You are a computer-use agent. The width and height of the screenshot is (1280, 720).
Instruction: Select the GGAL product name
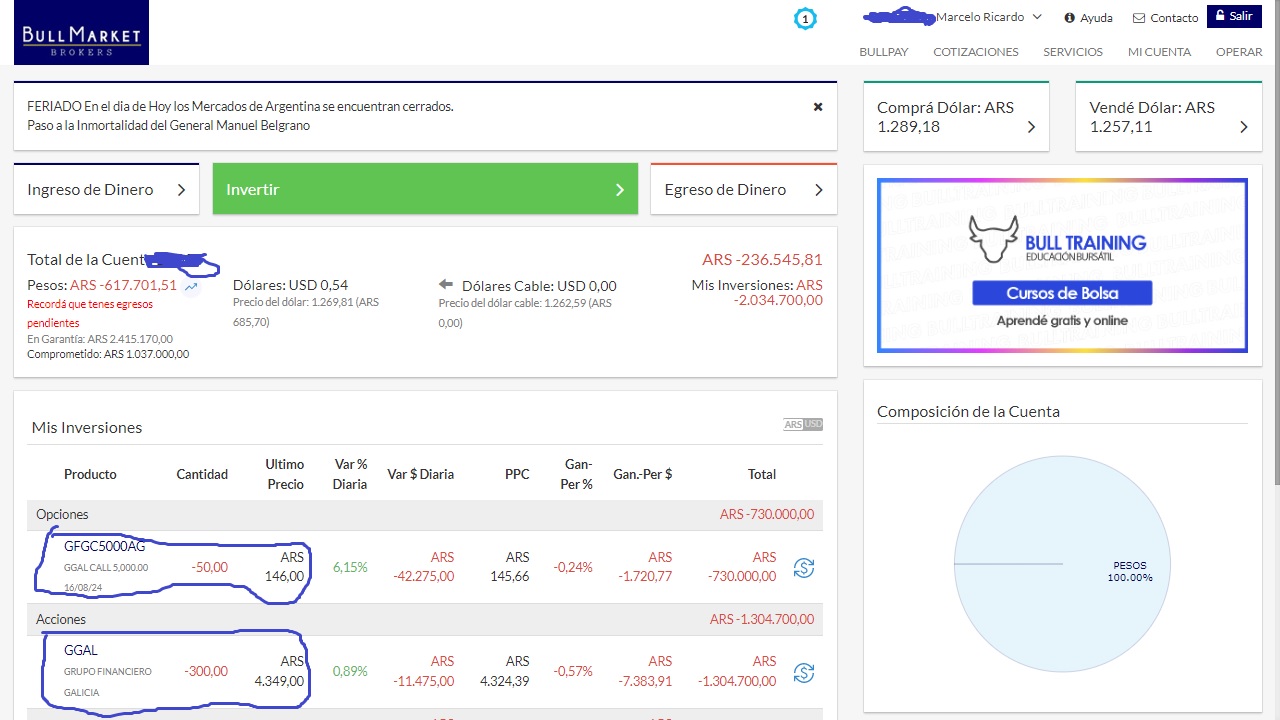click(81, 650)
